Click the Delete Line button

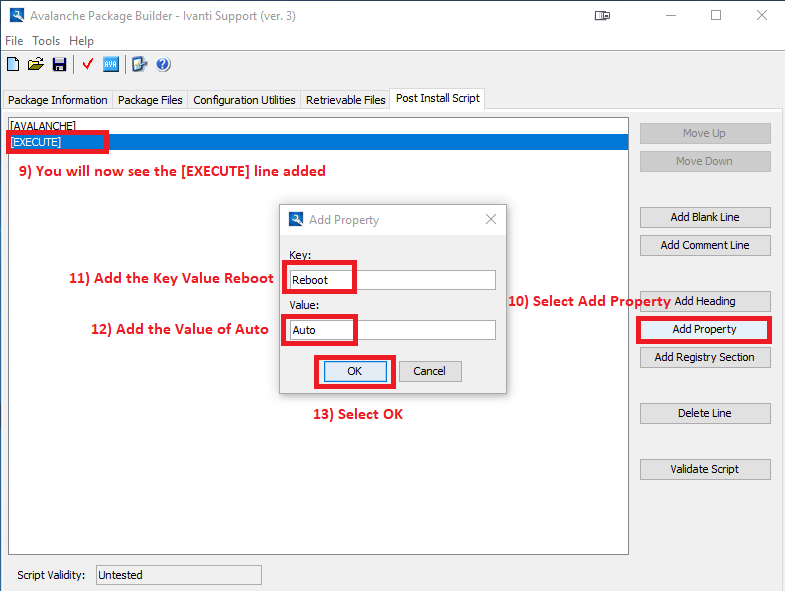(705, 413)
